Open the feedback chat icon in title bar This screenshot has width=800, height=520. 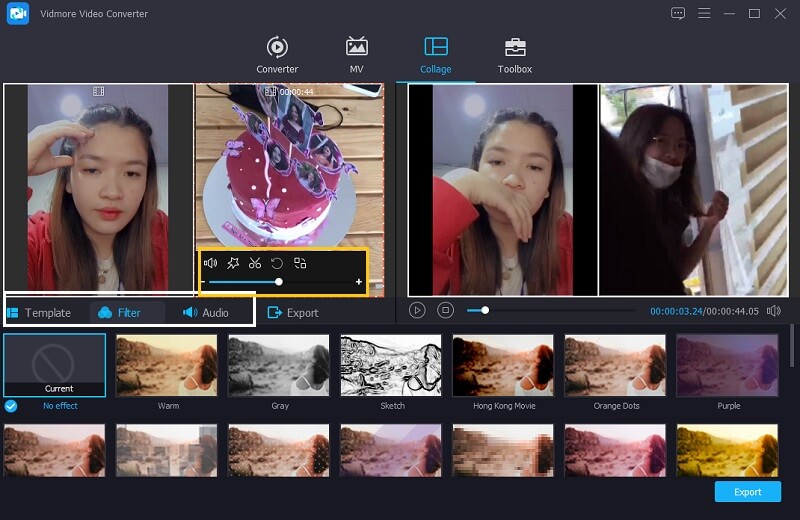point(678,13)
